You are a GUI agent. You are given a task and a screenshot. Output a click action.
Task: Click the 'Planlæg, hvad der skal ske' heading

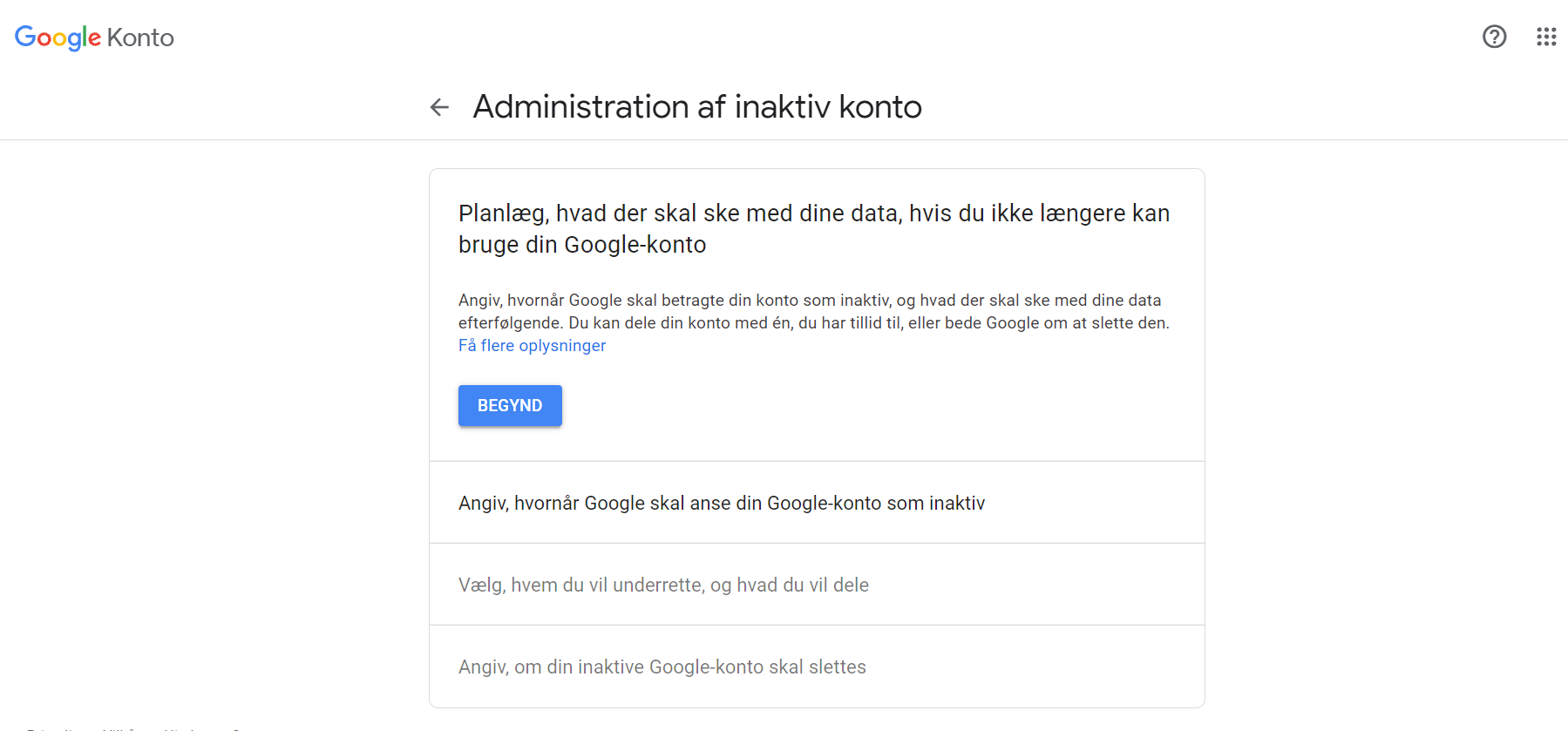pos(814,228)
